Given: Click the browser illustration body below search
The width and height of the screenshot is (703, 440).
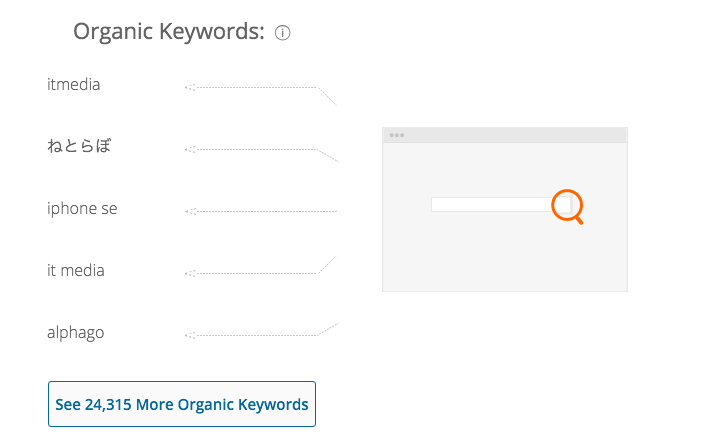Looking at the screenshot, I should coord(505,256).
